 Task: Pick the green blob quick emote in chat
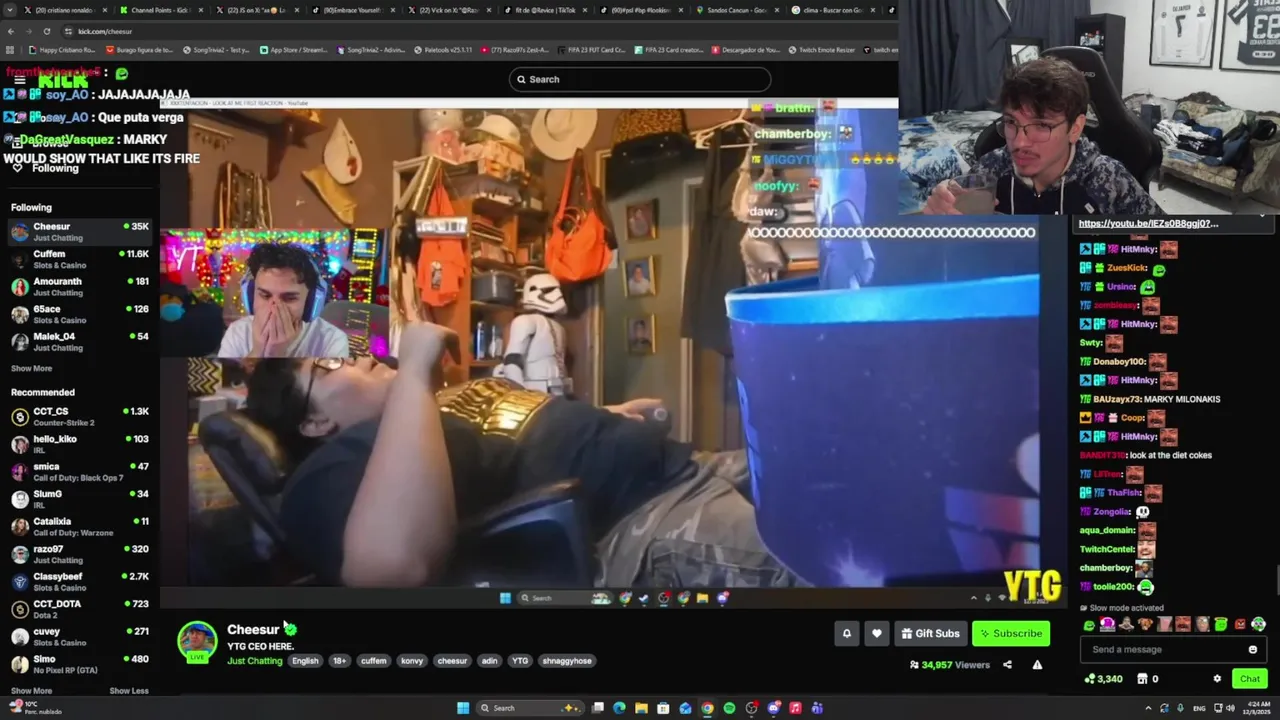tap(1089, 625)
